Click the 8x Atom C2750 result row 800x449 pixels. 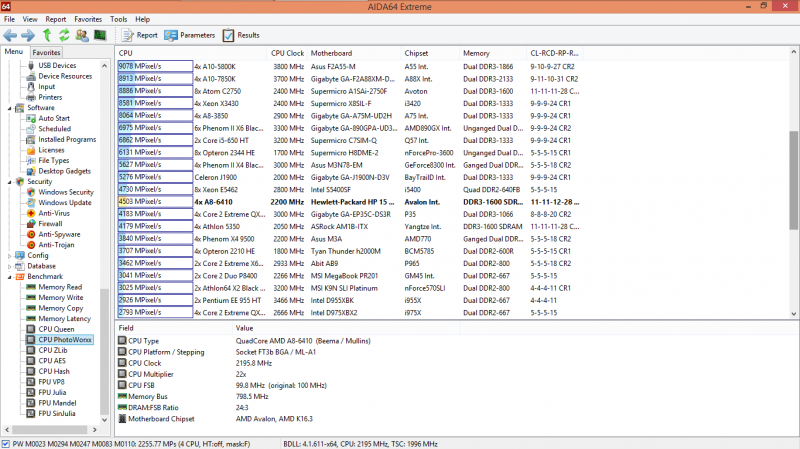[349, 91]
